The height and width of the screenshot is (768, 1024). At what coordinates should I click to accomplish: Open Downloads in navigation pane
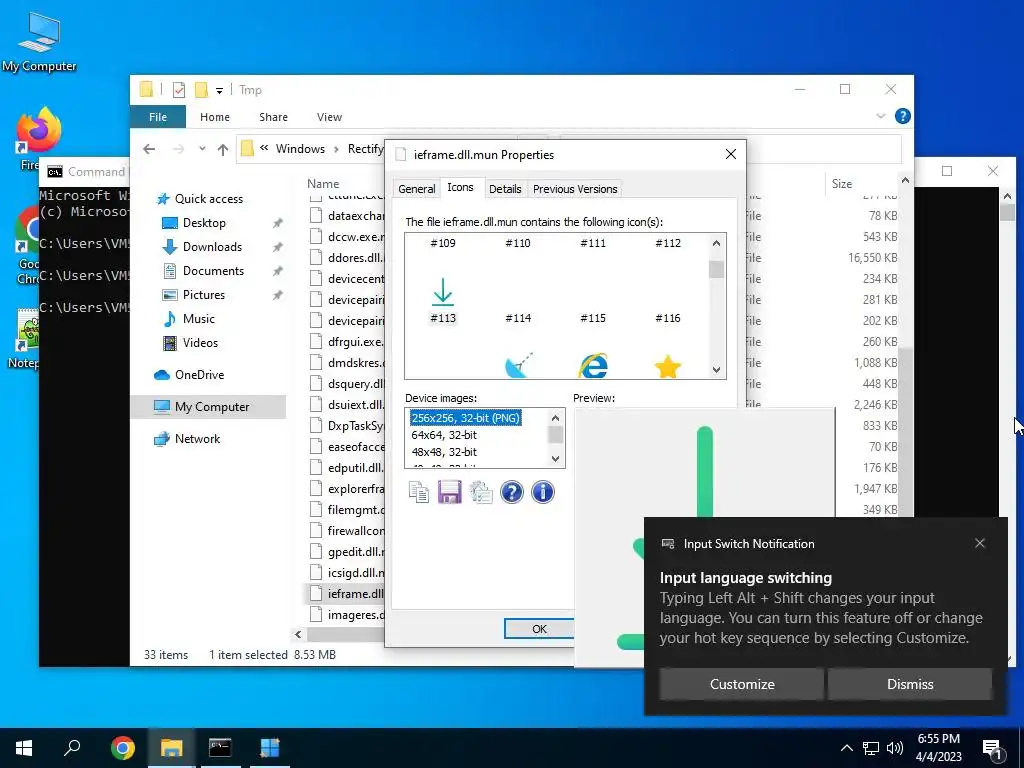click(x=212, y=247)
